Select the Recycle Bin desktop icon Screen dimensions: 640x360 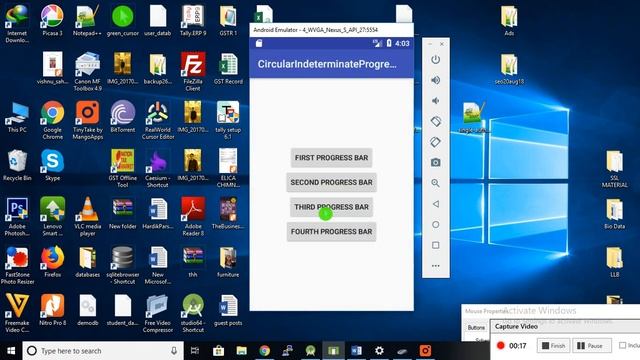[17, 165]
